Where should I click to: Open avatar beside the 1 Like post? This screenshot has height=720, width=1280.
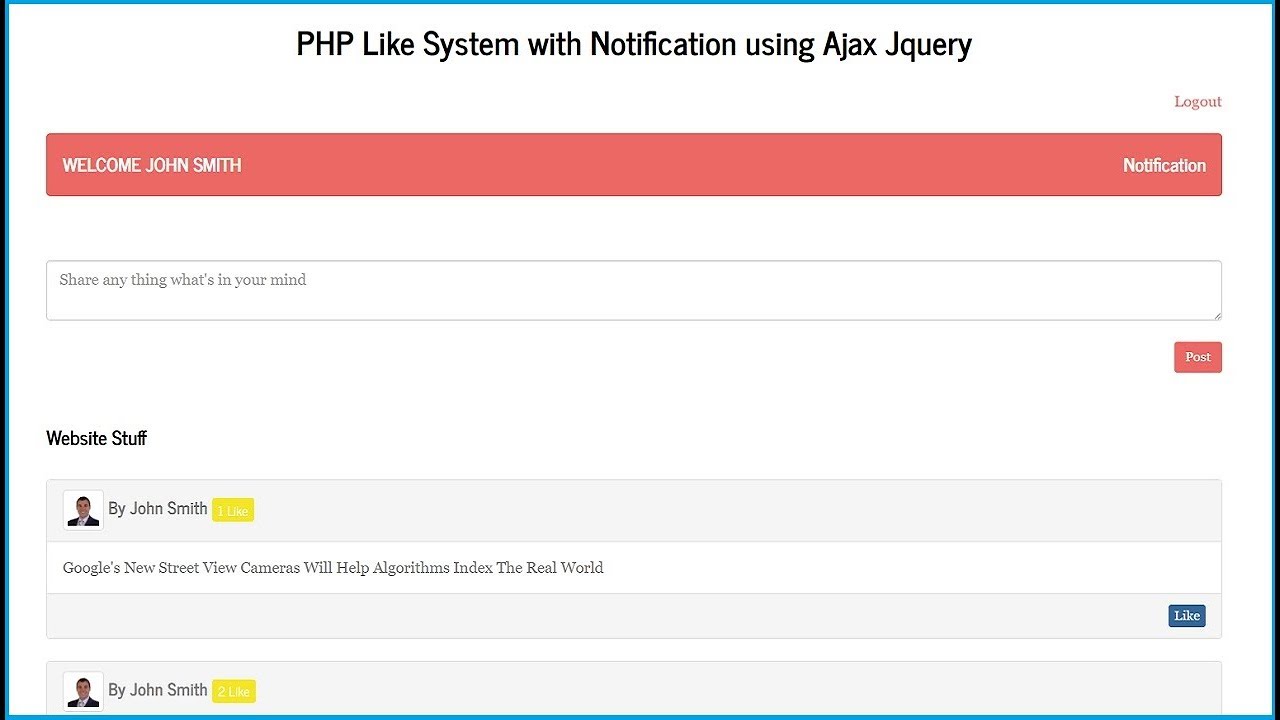pos(83,510)
